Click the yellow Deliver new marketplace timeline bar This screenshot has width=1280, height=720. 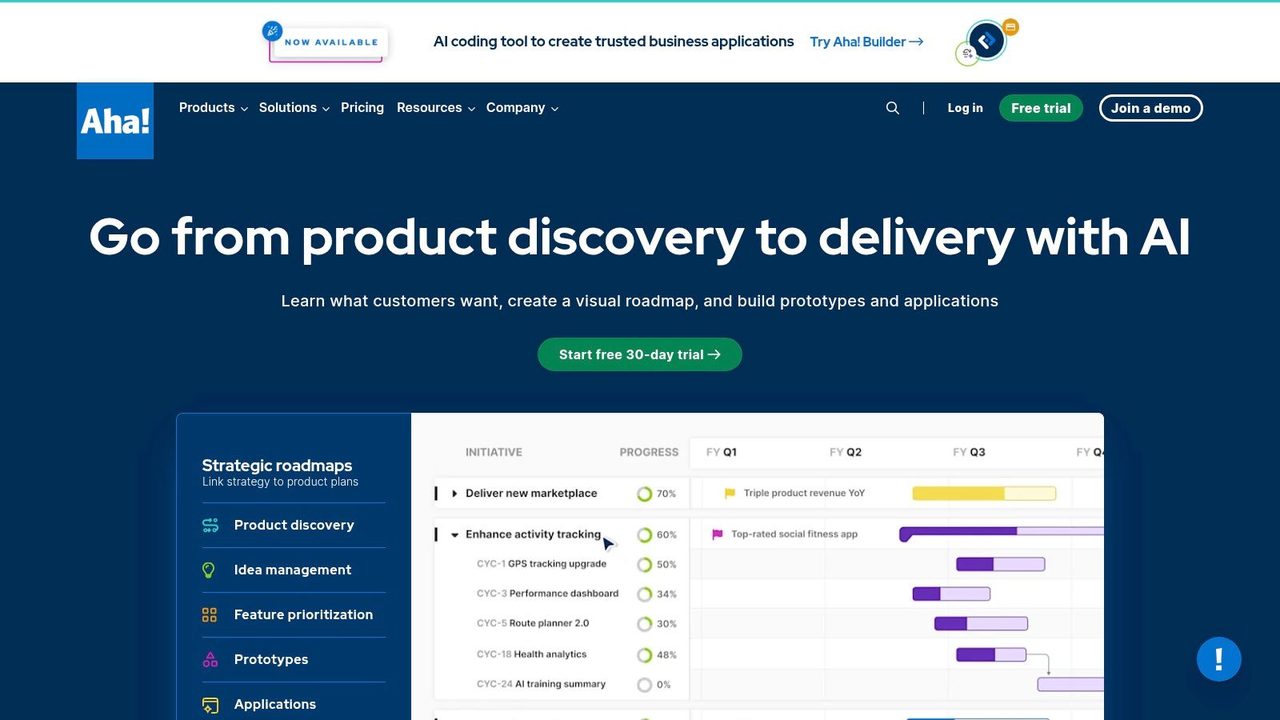pyautogui.click(x=984, y=493)
